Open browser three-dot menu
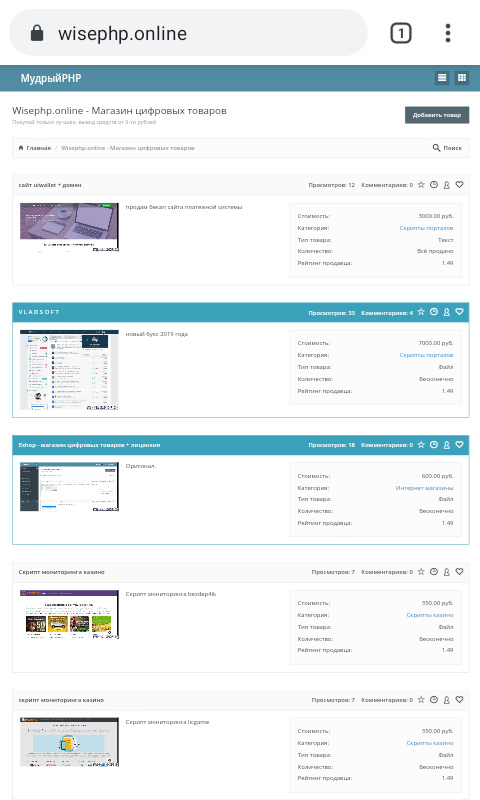Viewport: 480px width, 800px height. (448, 33)
